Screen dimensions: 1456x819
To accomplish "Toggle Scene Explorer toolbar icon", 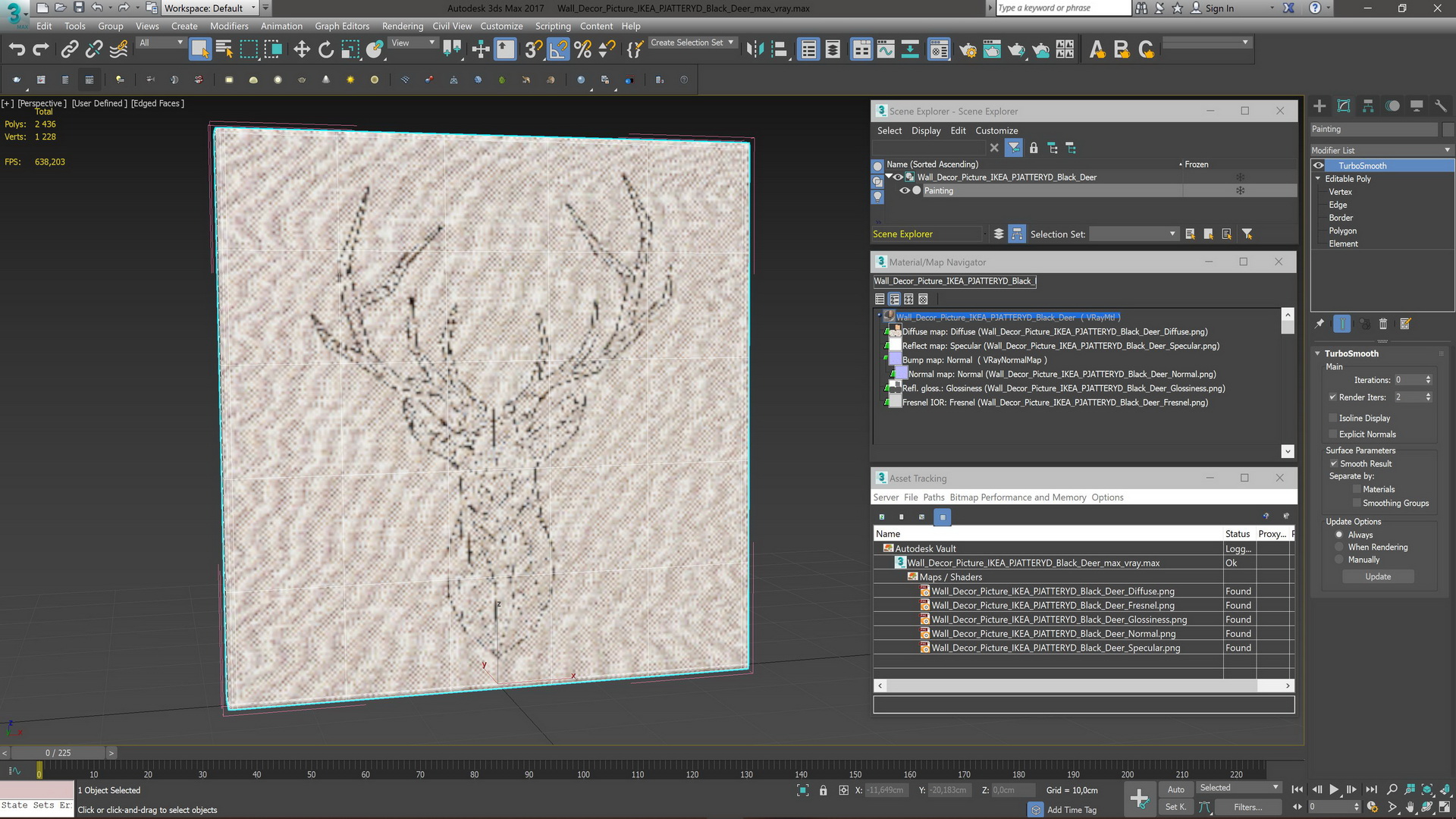I will click(x=808, y=50).
